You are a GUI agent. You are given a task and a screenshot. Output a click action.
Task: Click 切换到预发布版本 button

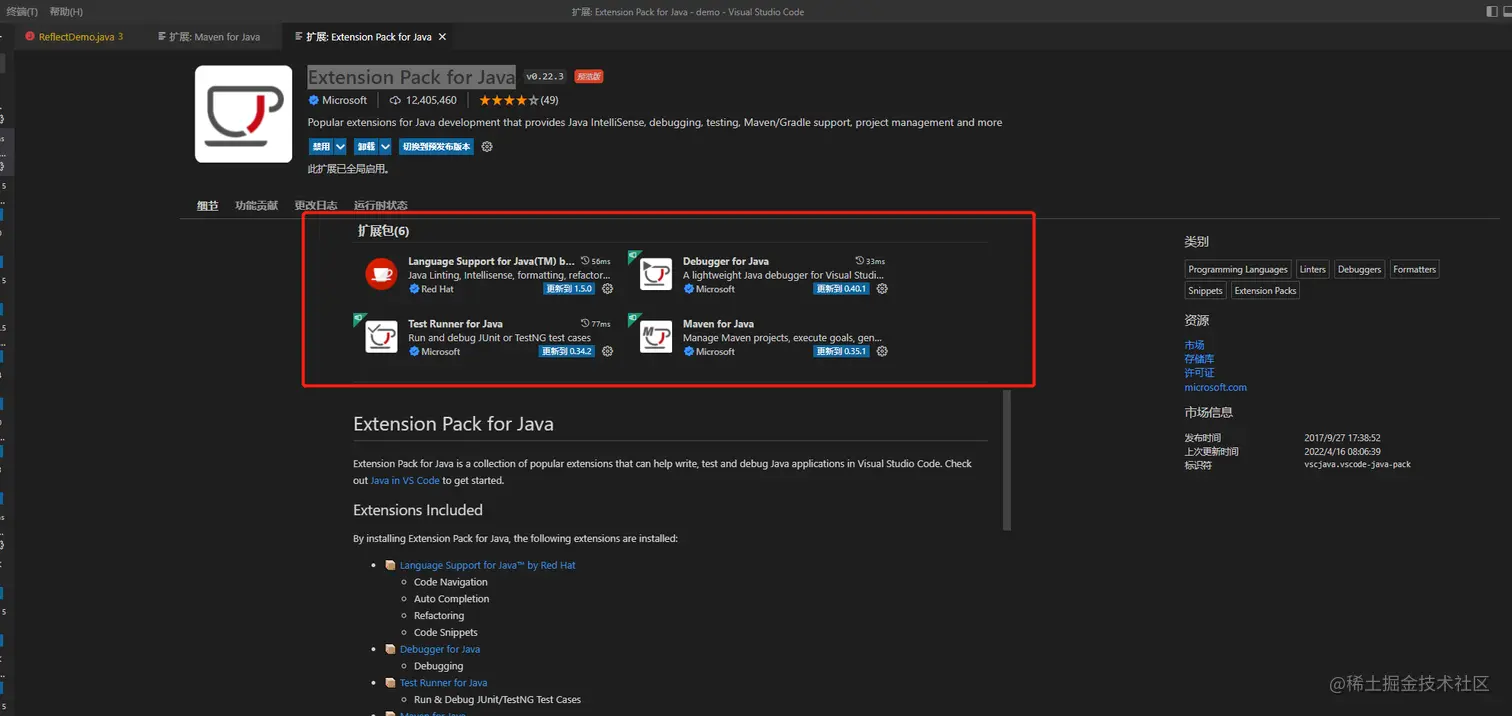pyautogui.click(x=436, y=147)
